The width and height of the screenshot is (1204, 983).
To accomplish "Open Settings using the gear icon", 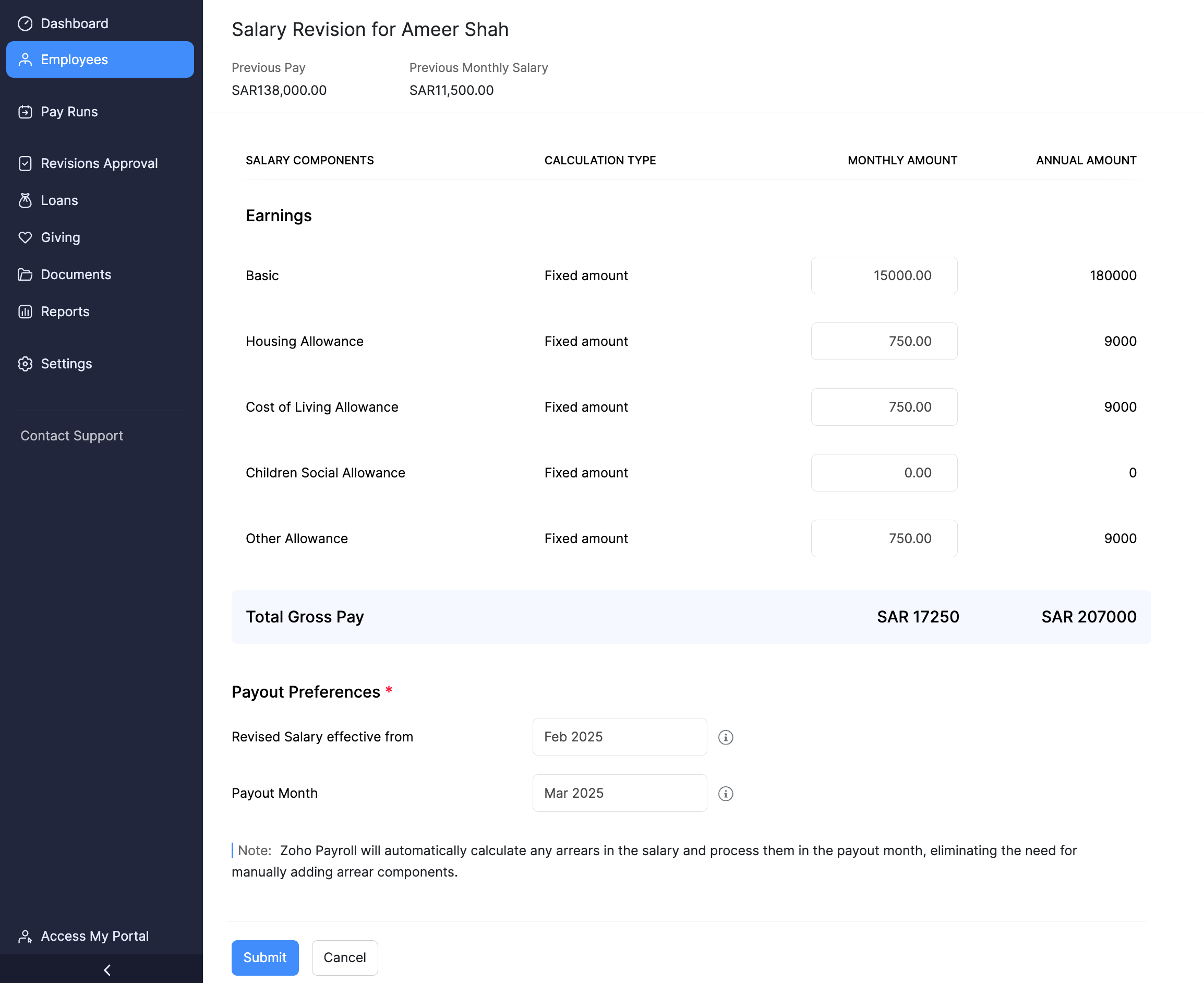I will [x=26, y=364].
